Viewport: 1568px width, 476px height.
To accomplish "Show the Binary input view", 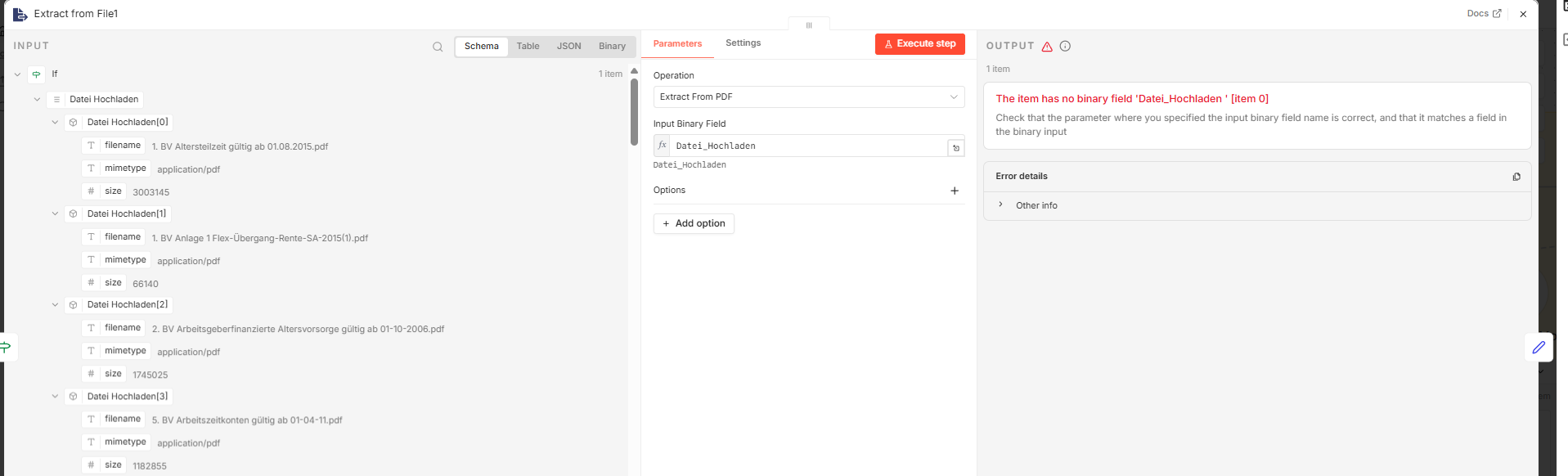I will [x=612, y=47].
